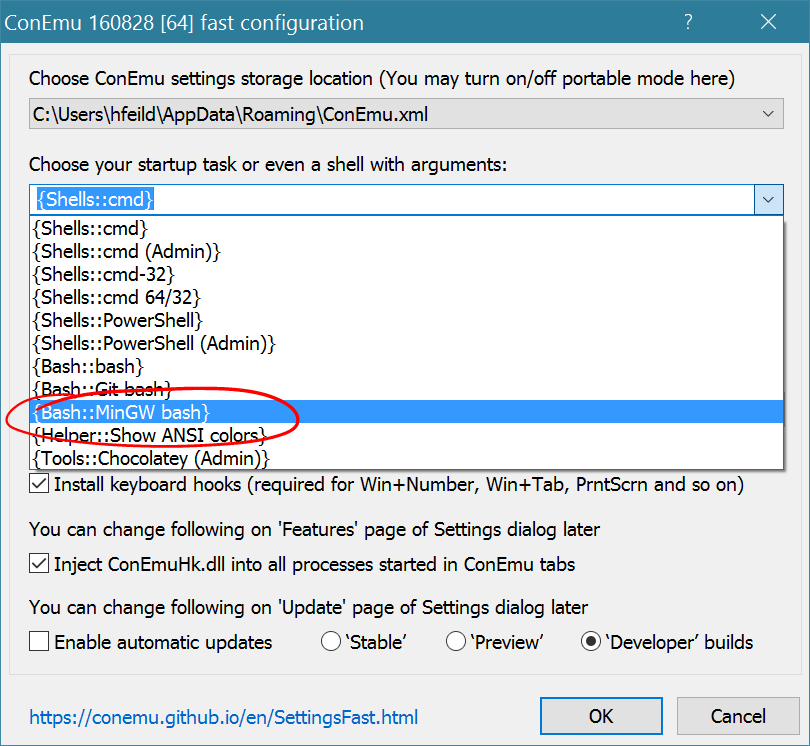Pick the {Shells::cmd-32} option
This screenshot has height=746, width=810.
click(x=104, y=273)
